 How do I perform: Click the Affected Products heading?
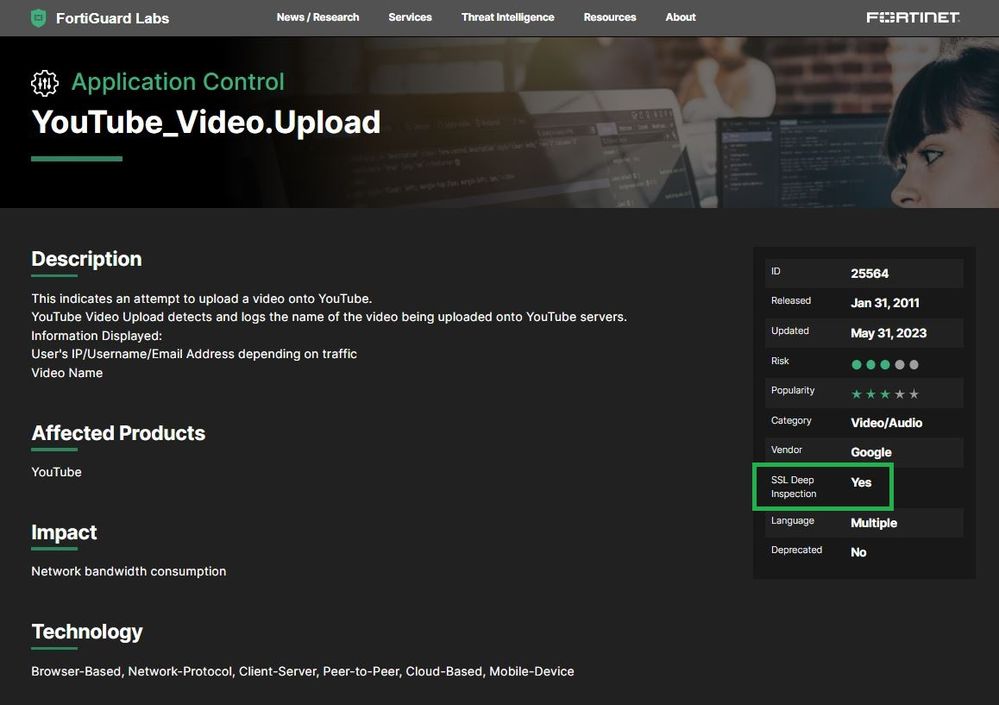[x=119, y=433]
